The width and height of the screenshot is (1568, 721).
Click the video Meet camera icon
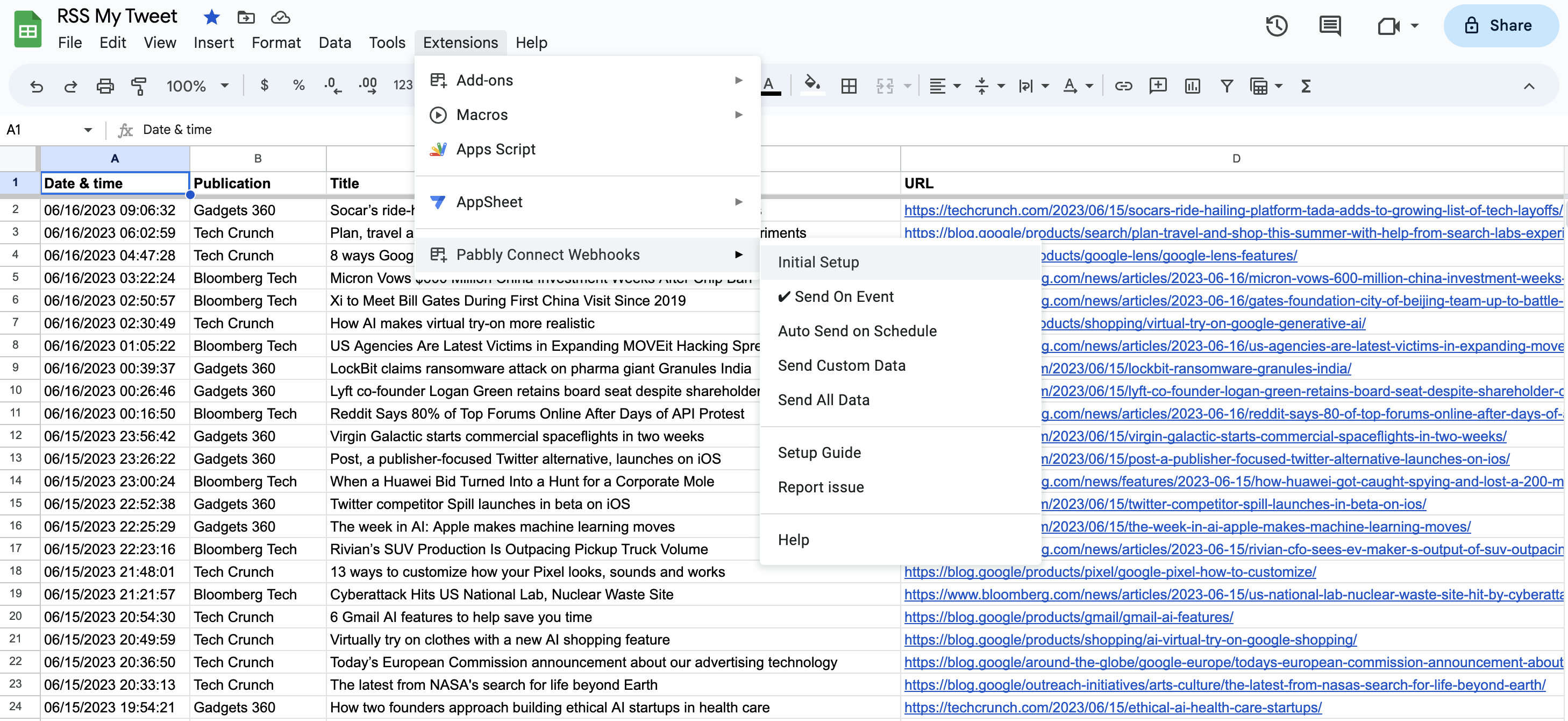1388,26
